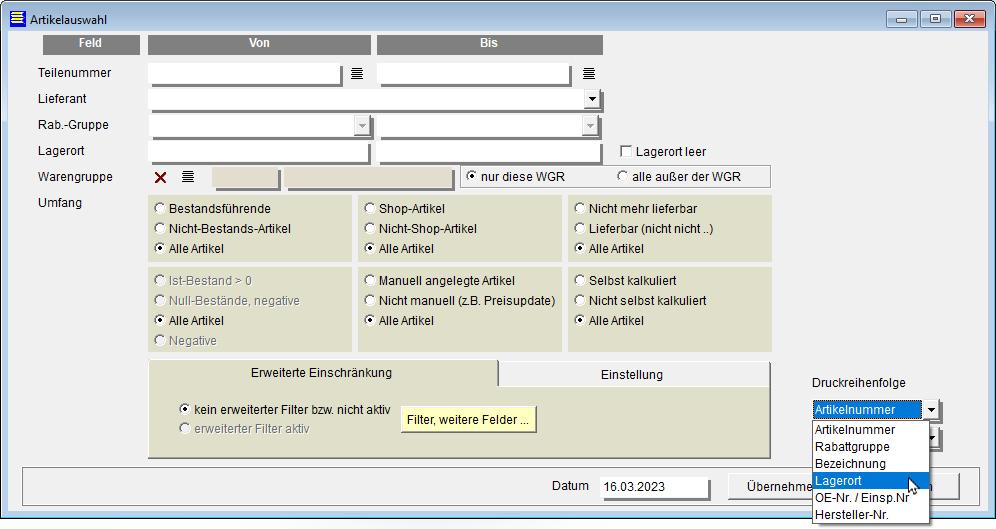Focus the Lagerort Von input field
Viewport: 996px width, 529px height.
[x=259, y=152]
